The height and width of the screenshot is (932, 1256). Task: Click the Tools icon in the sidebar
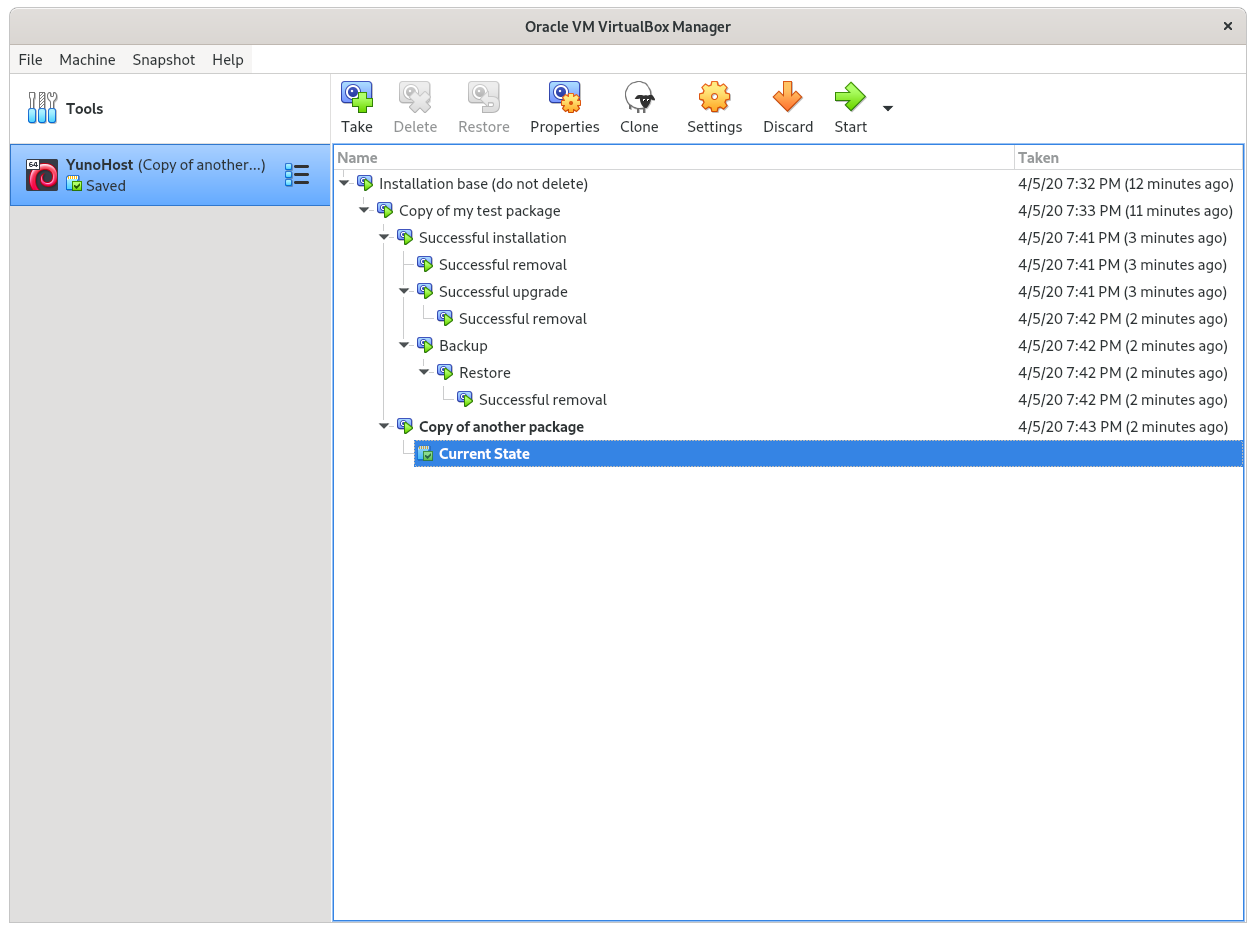click(x=42, y=108)
